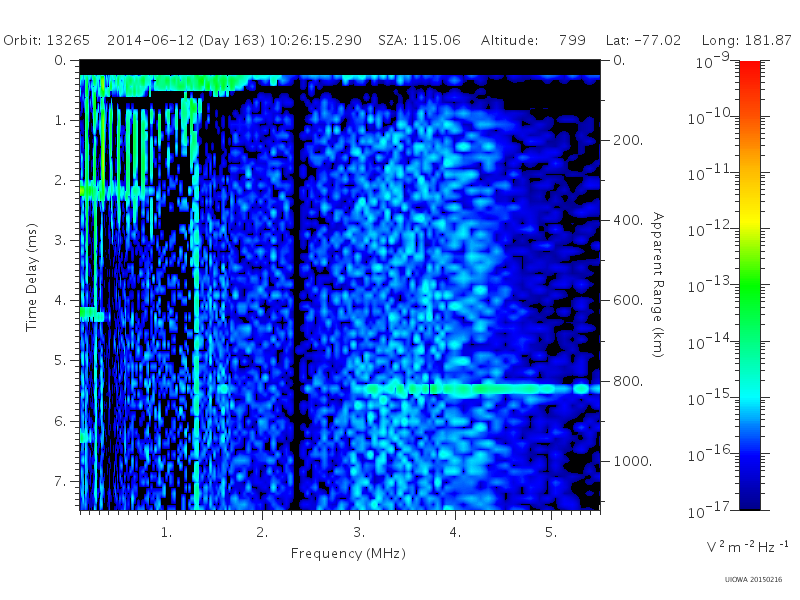
Task: Click the 0. label on apparent range axis
Action: [x=619, y=60]
